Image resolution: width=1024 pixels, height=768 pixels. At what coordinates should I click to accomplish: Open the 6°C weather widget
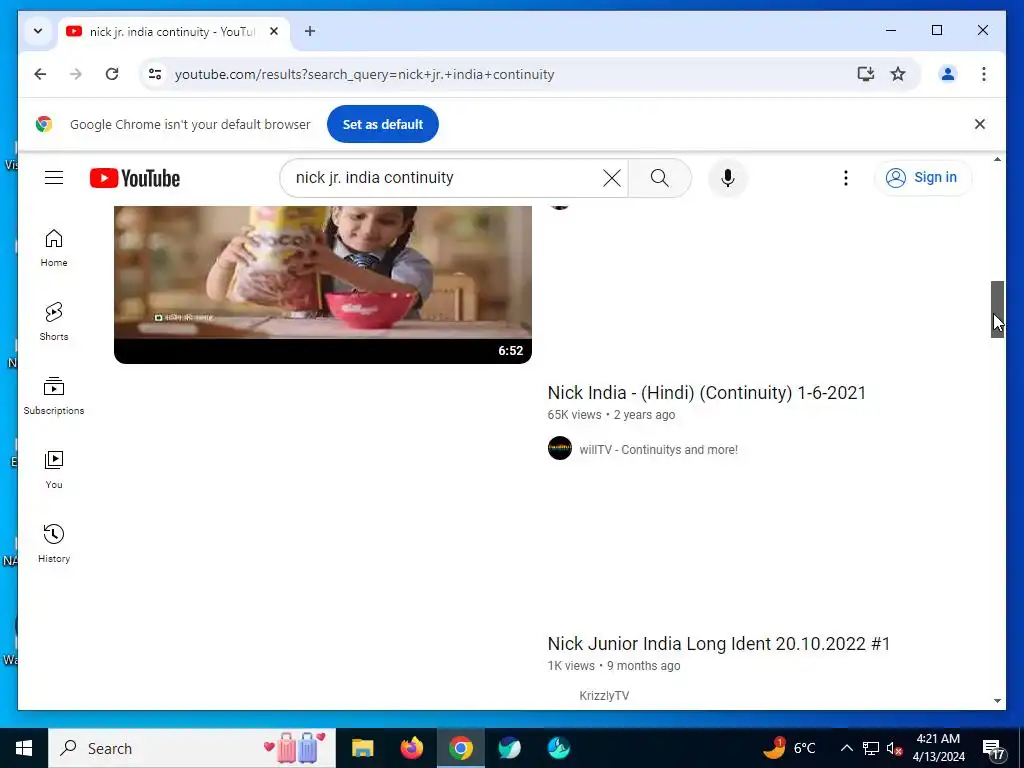(790, 748)
